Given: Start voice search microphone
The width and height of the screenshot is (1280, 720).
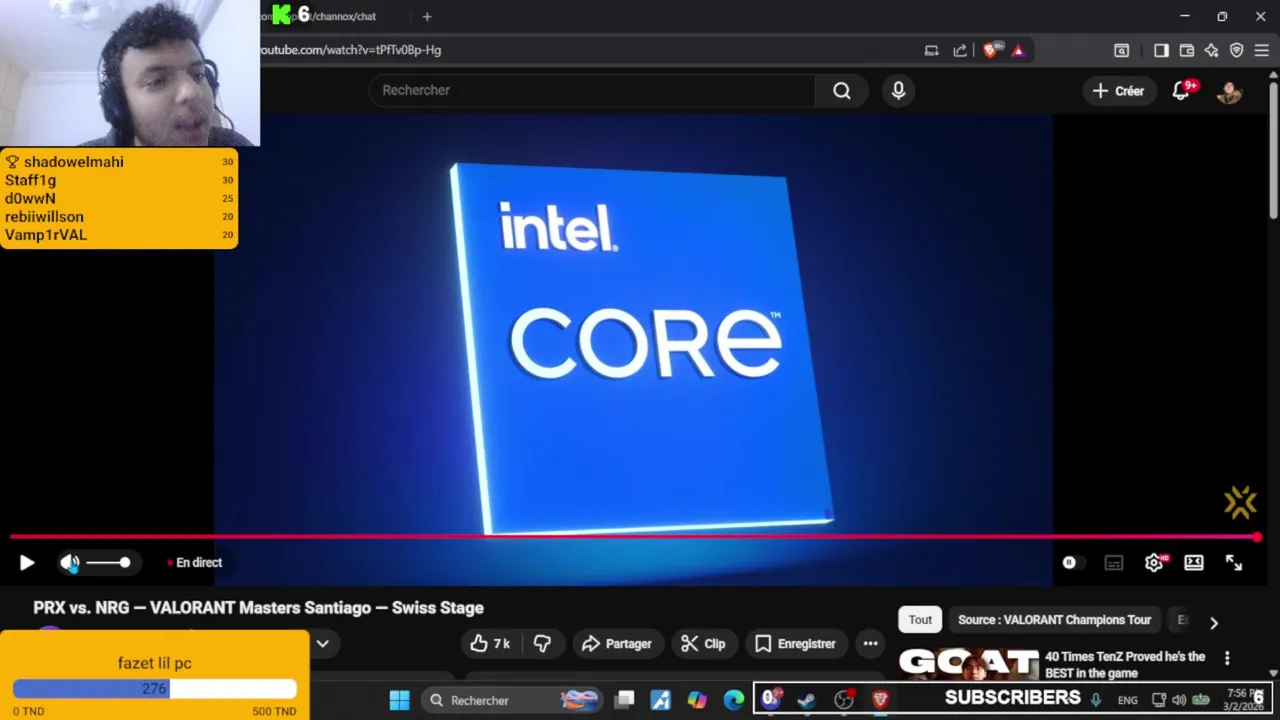Looking at the screenshot, I should coord(898,91).
